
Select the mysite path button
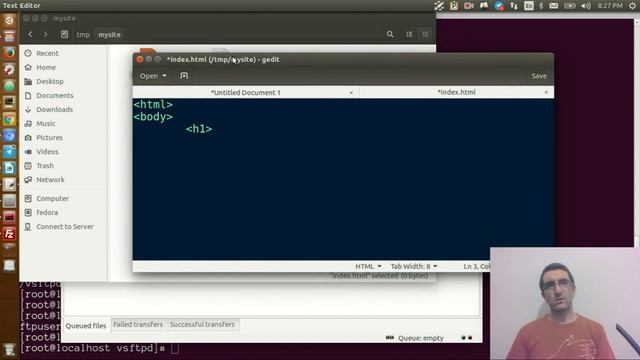[109, 35]
